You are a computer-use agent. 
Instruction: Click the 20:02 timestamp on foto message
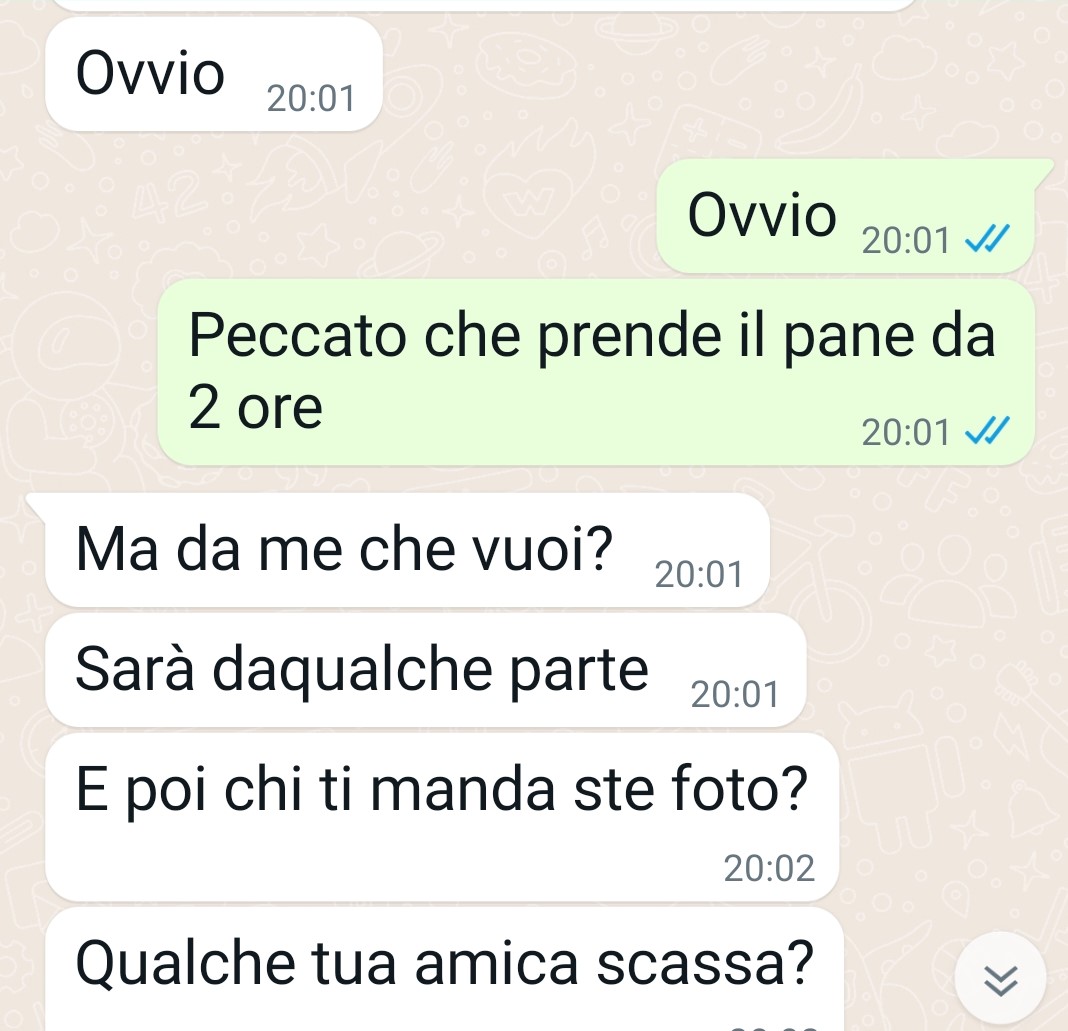point(769,868)
